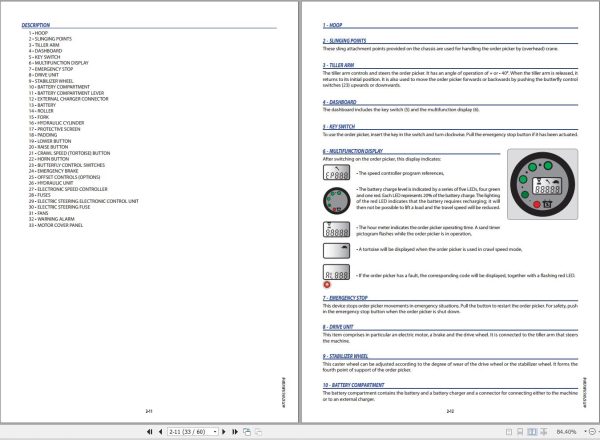Viewport: 600px width, 440px height.
Task: Click list item 16 - HYDRAULIC CYLINDER
Action: click(56, 123)
